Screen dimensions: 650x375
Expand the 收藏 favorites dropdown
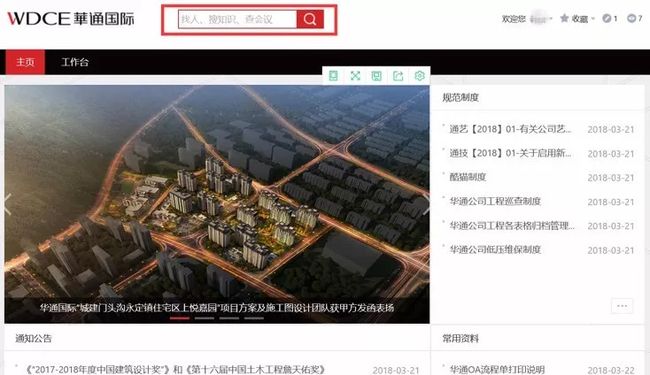(x=593, y=19)
